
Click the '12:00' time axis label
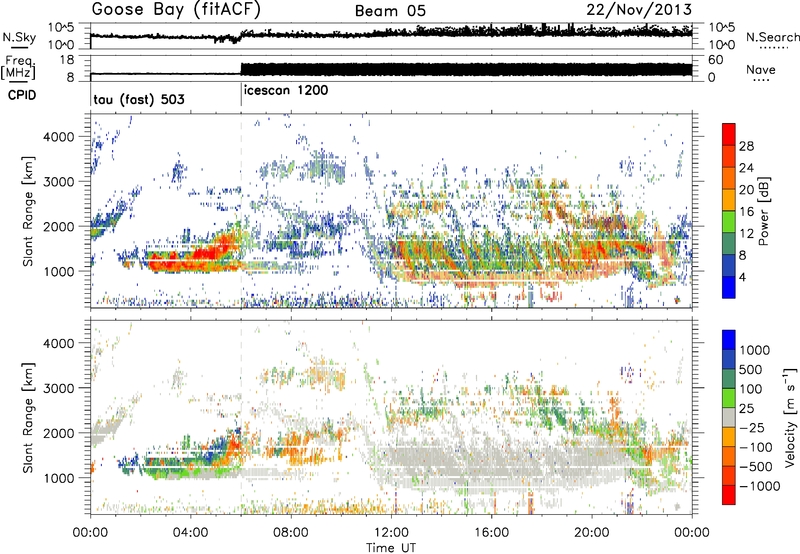point(391,533)
